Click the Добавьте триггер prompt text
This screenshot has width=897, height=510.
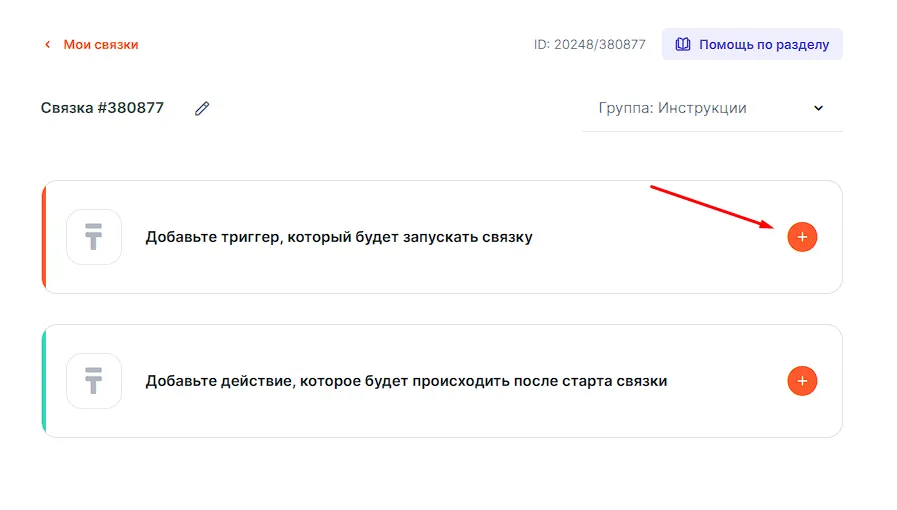(339, 237)
